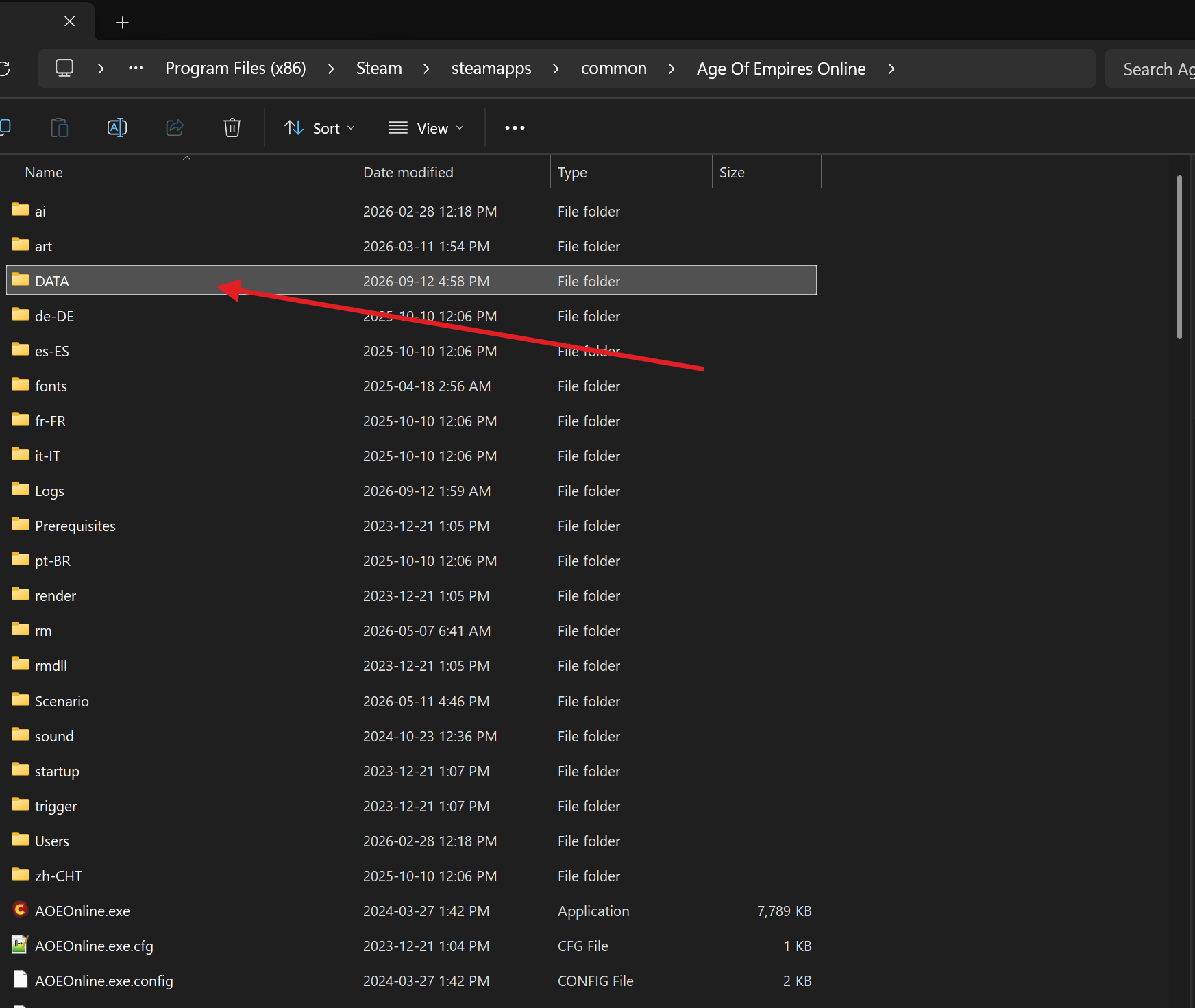Select the AOEOnline.exe.config file icon

21,979
